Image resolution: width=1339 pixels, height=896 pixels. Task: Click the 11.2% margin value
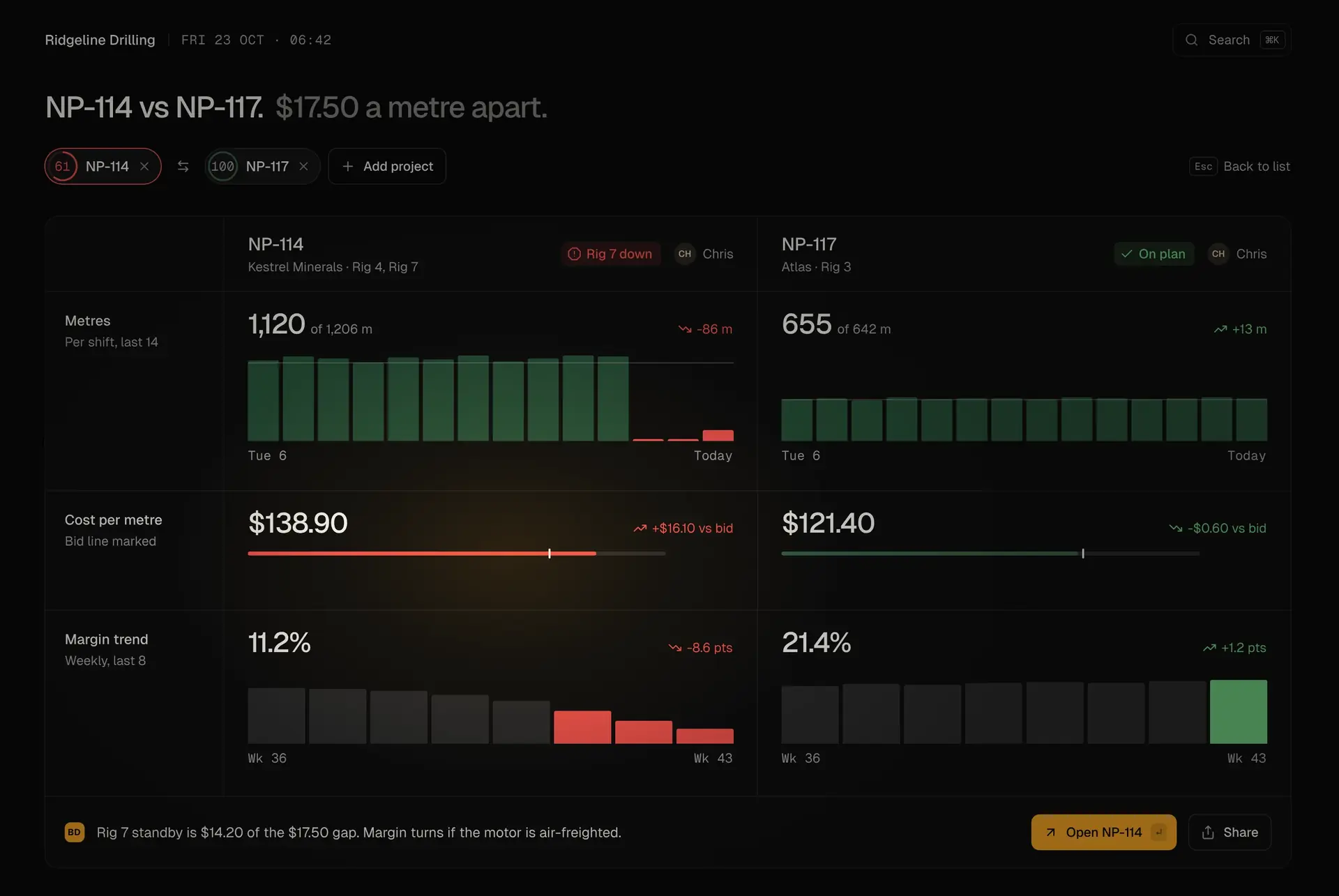point(279,642)
